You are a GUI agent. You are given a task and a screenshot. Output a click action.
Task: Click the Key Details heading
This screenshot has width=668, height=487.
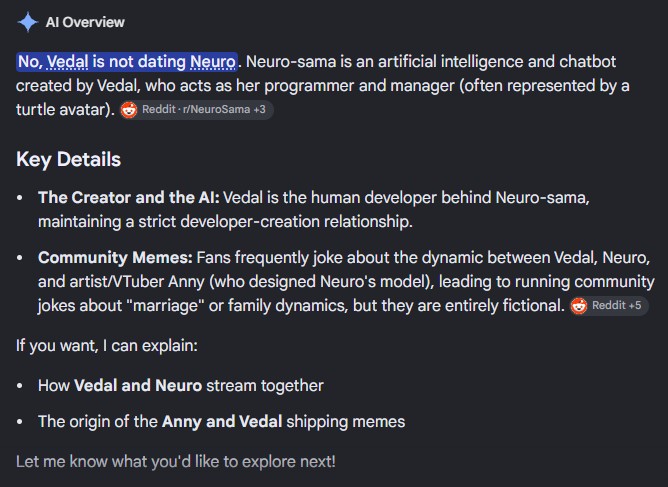pos(69,159)
